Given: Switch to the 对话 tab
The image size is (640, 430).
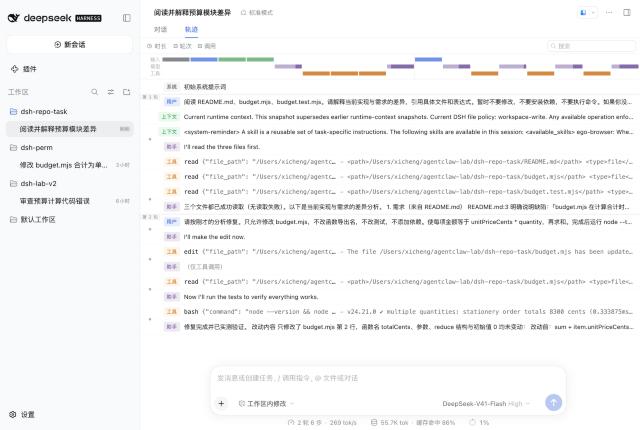Looking at the screenshot, I should point(160,29).
